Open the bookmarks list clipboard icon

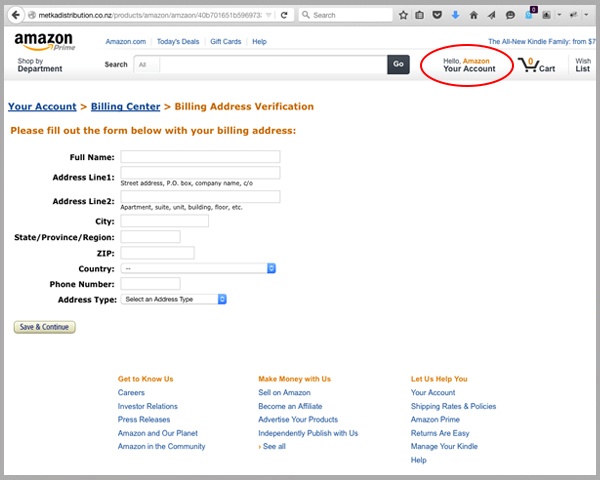(x=419, y=15)
